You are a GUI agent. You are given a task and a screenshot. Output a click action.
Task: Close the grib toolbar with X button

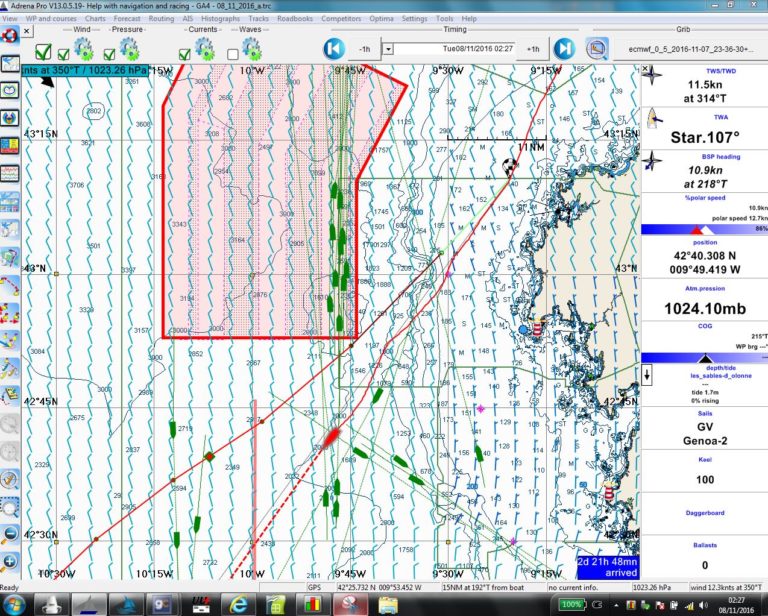pos(26,31)
